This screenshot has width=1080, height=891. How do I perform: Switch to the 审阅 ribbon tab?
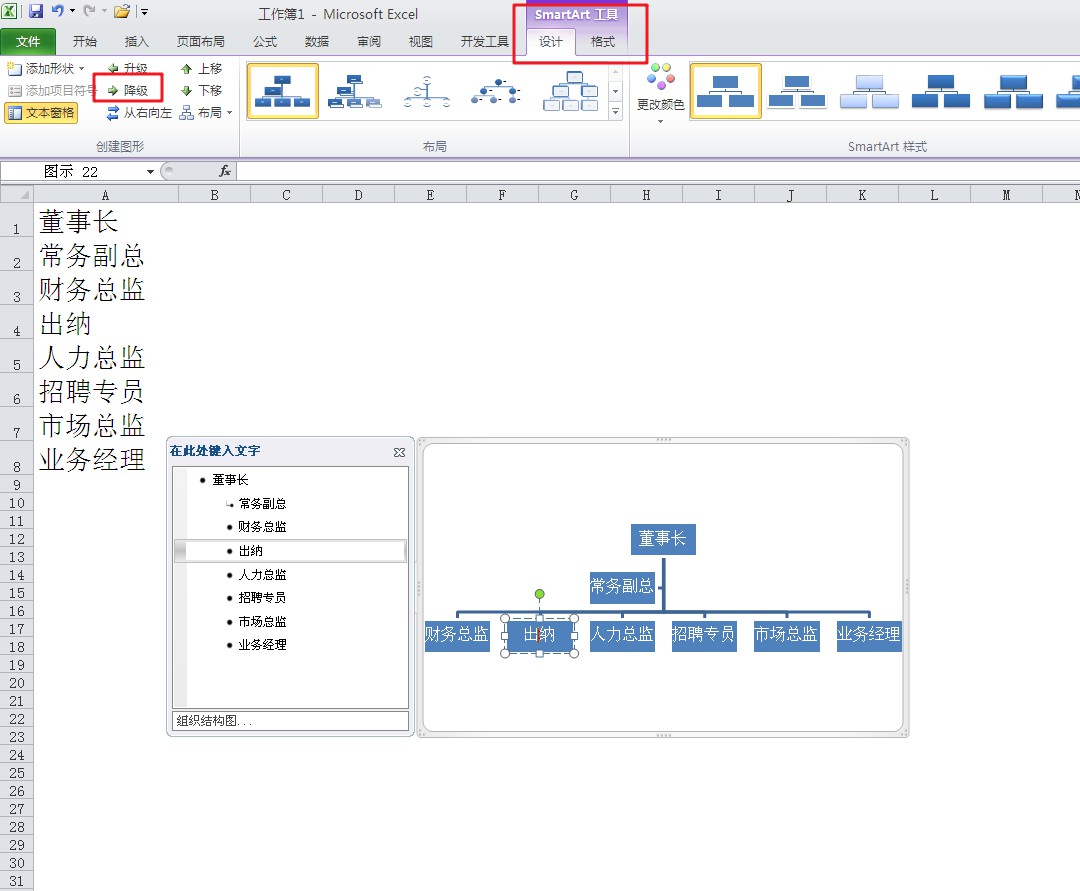(369, 41)
